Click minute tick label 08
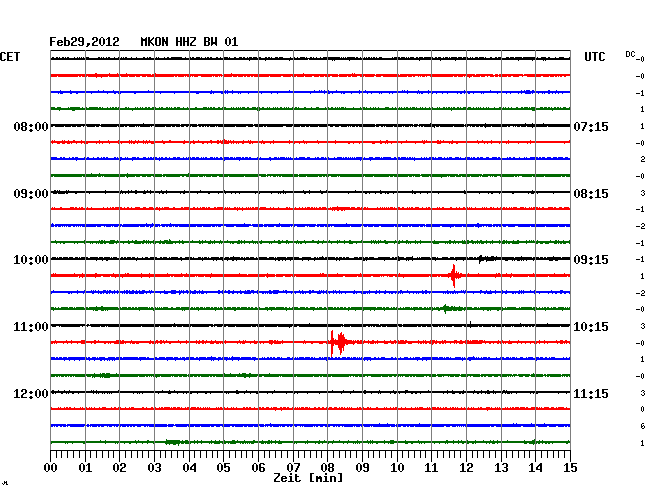 click(x=327, y=468)
